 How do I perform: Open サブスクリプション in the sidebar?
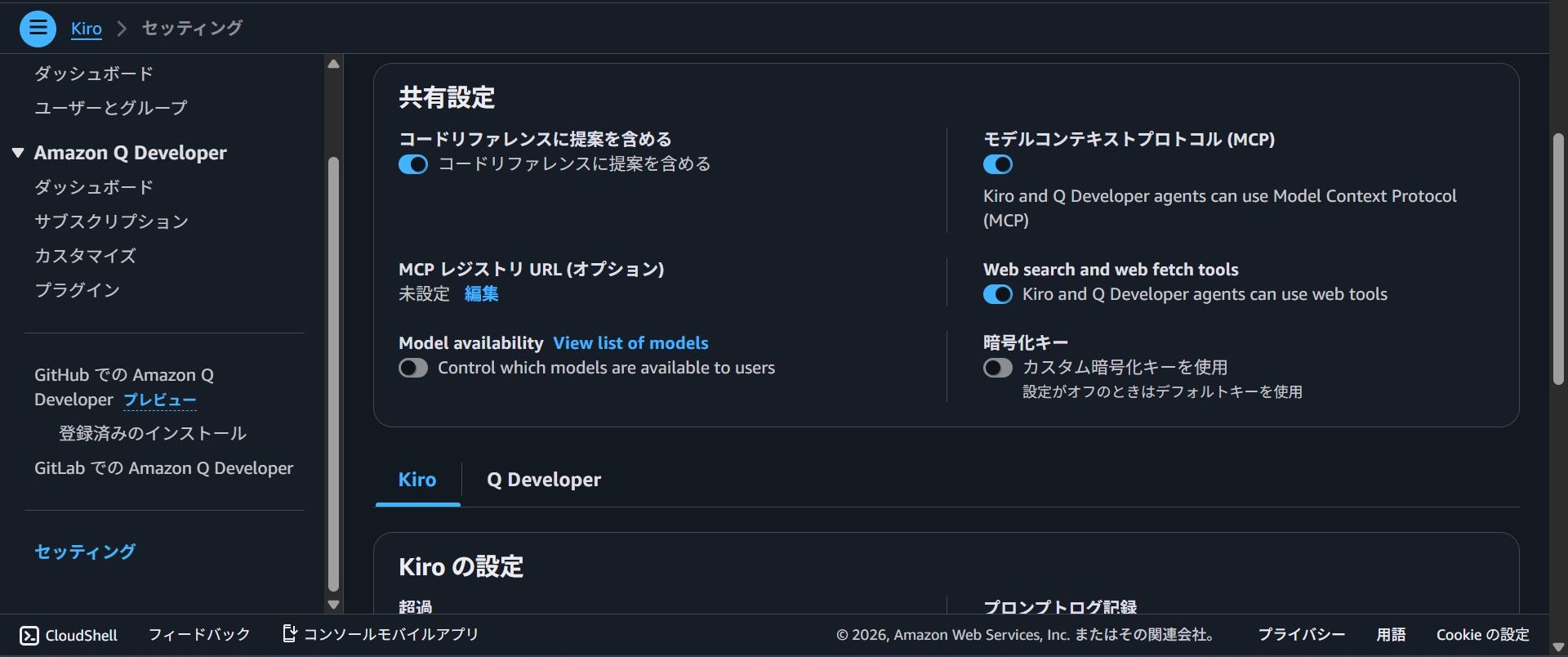[111, 221]
